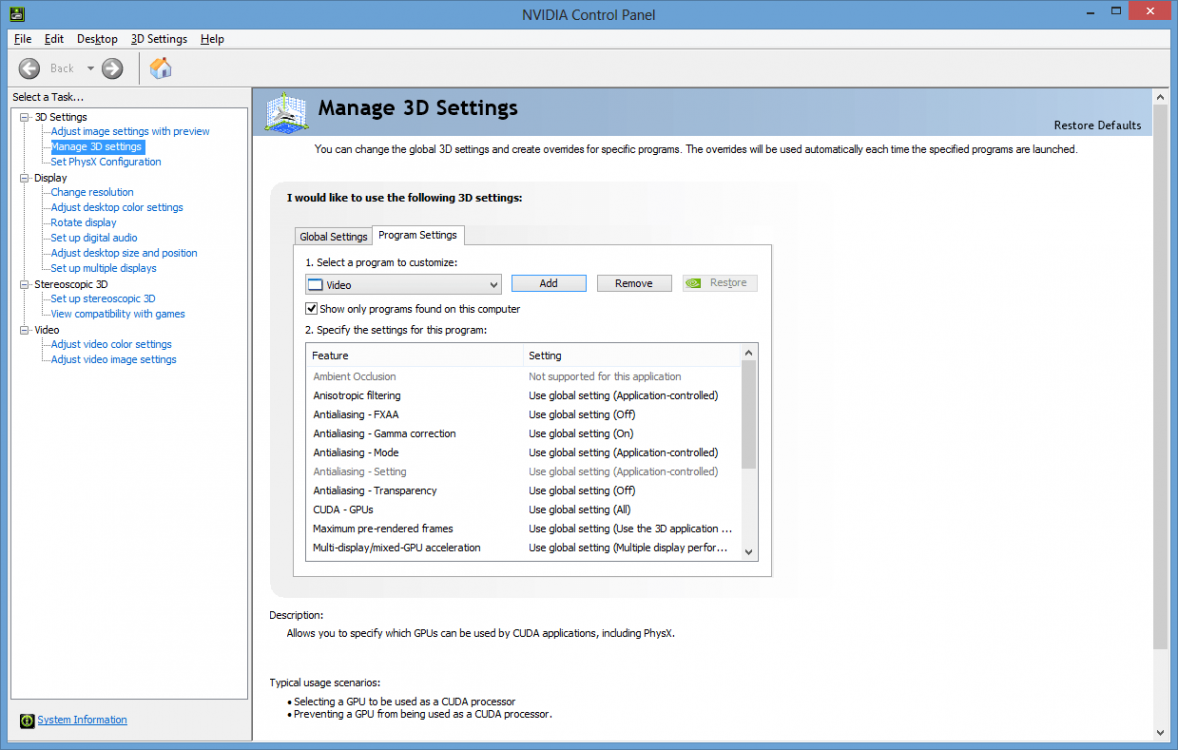Viewport: 1178px width, 750px height.
Task: Click the Feature column header
Action: click(415, 355)
